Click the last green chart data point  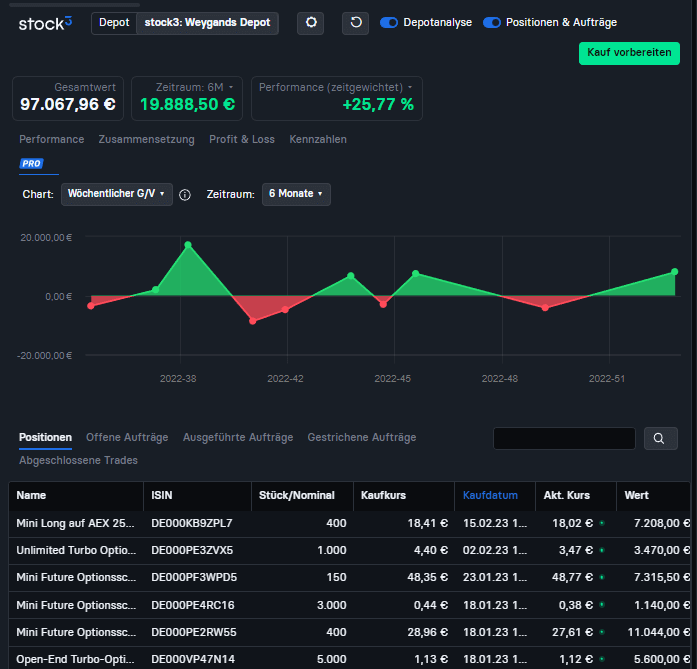[674, 272]
